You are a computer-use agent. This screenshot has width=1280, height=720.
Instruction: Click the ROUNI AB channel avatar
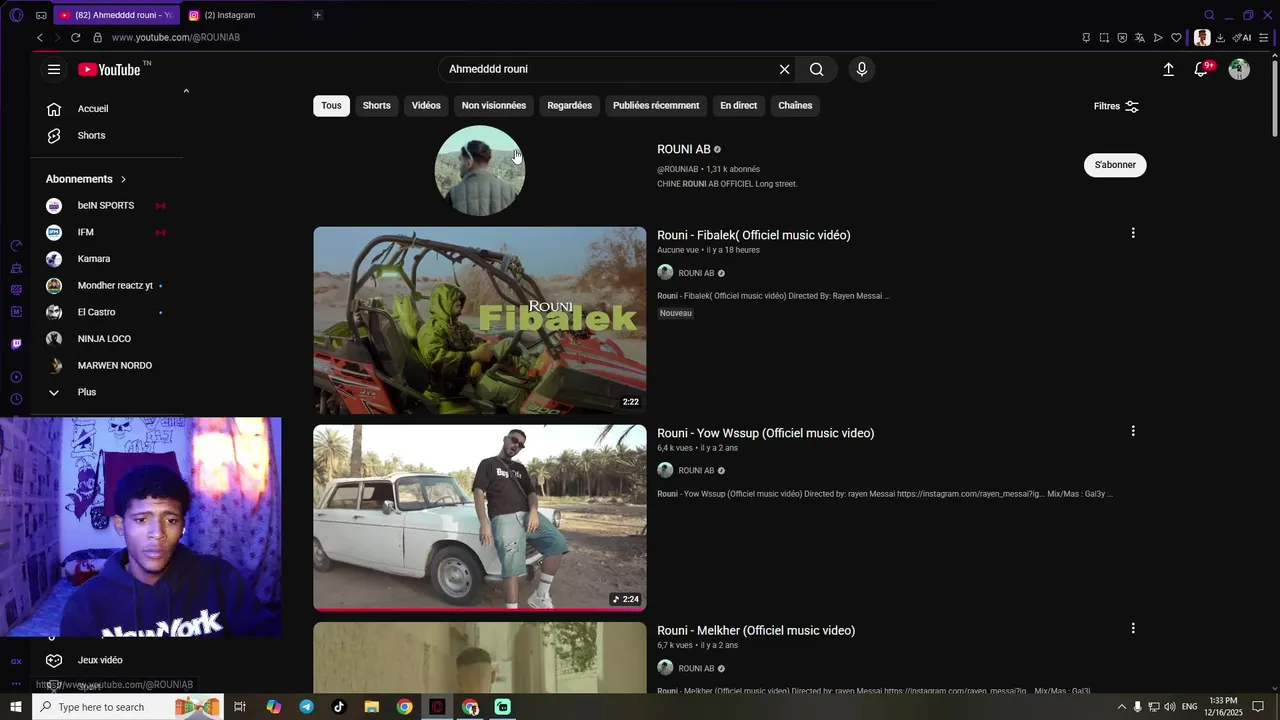pyautogui.click(x=480, y=170)
